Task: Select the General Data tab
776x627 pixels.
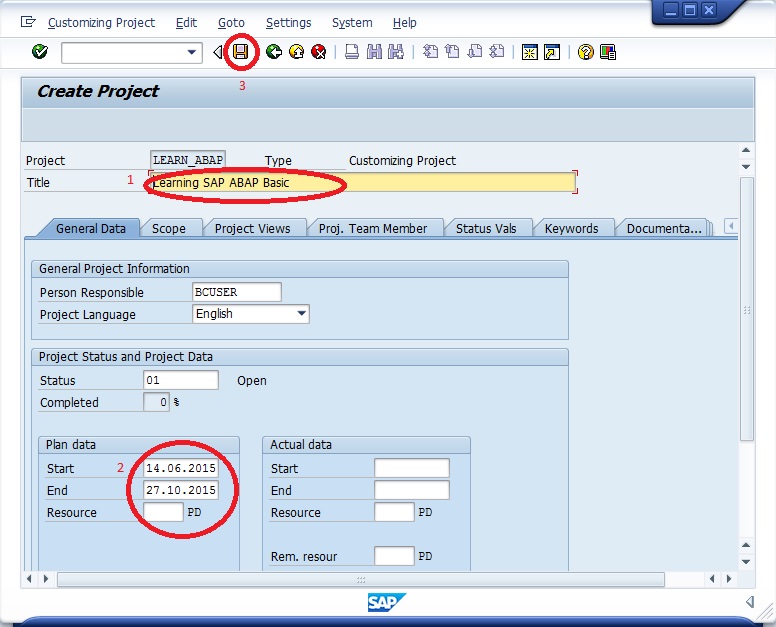Action: click(x=91, y=229)
